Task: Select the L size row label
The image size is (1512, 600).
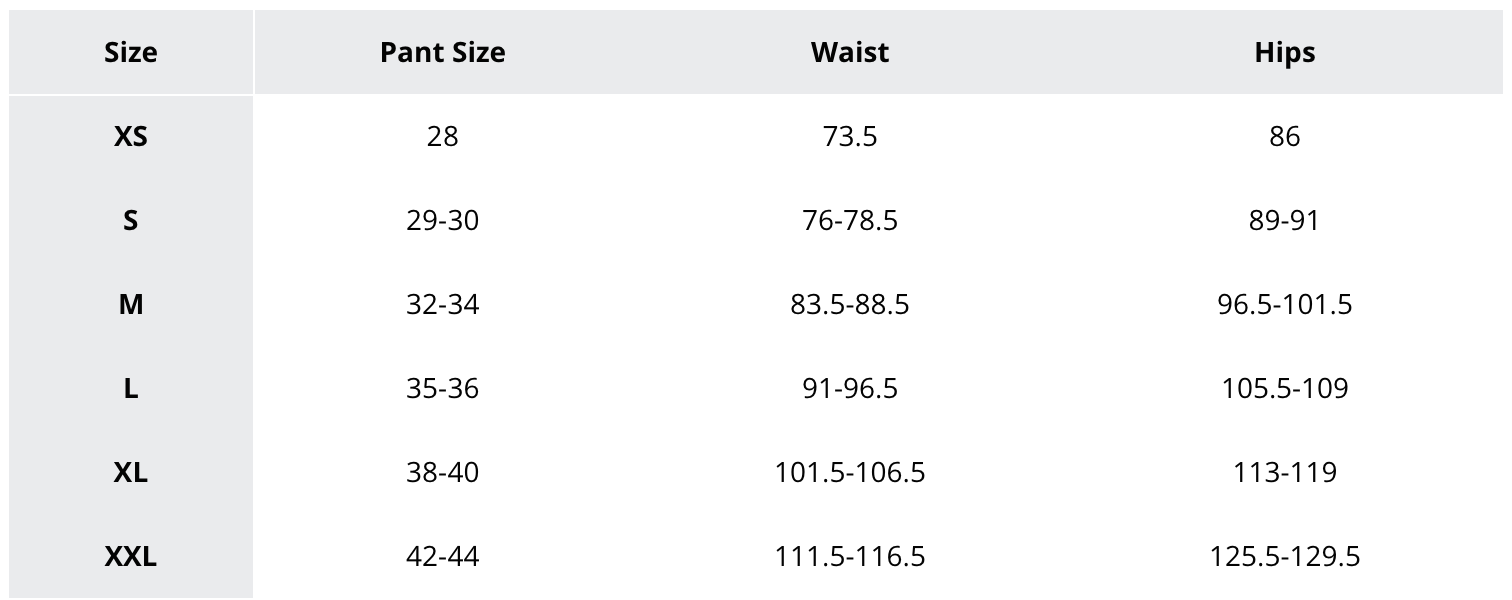Action: click(131, 388)
